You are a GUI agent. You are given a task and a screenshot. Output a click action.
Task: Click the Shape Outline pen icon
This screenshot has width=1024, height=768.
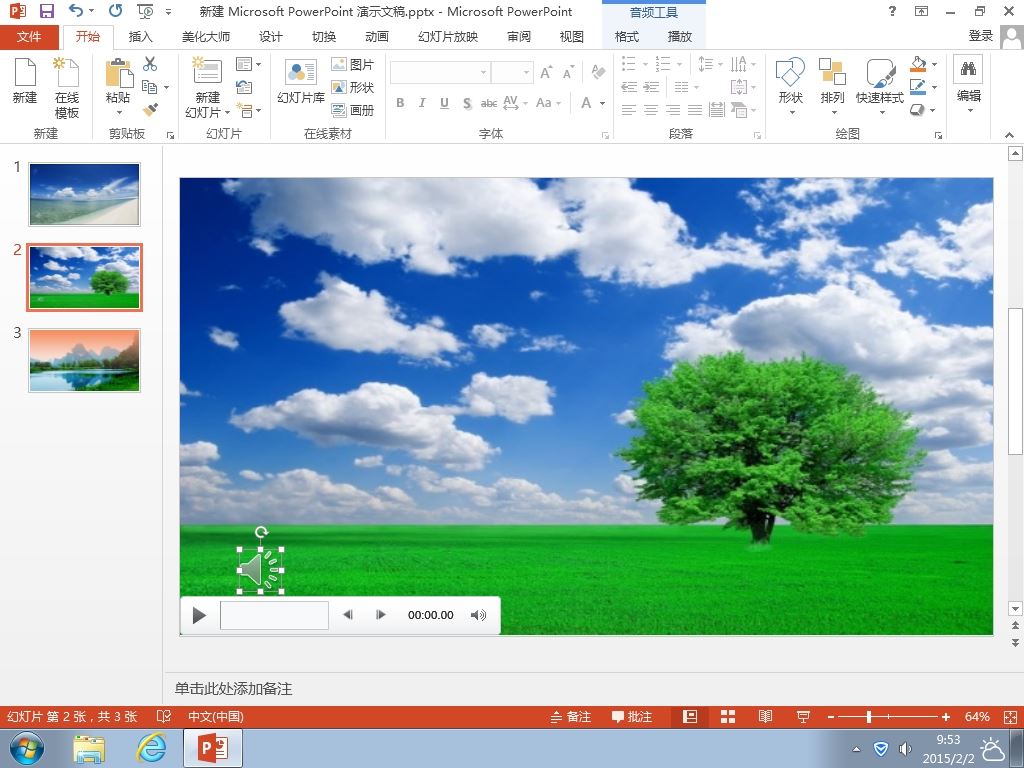click(x=918, y=86)
